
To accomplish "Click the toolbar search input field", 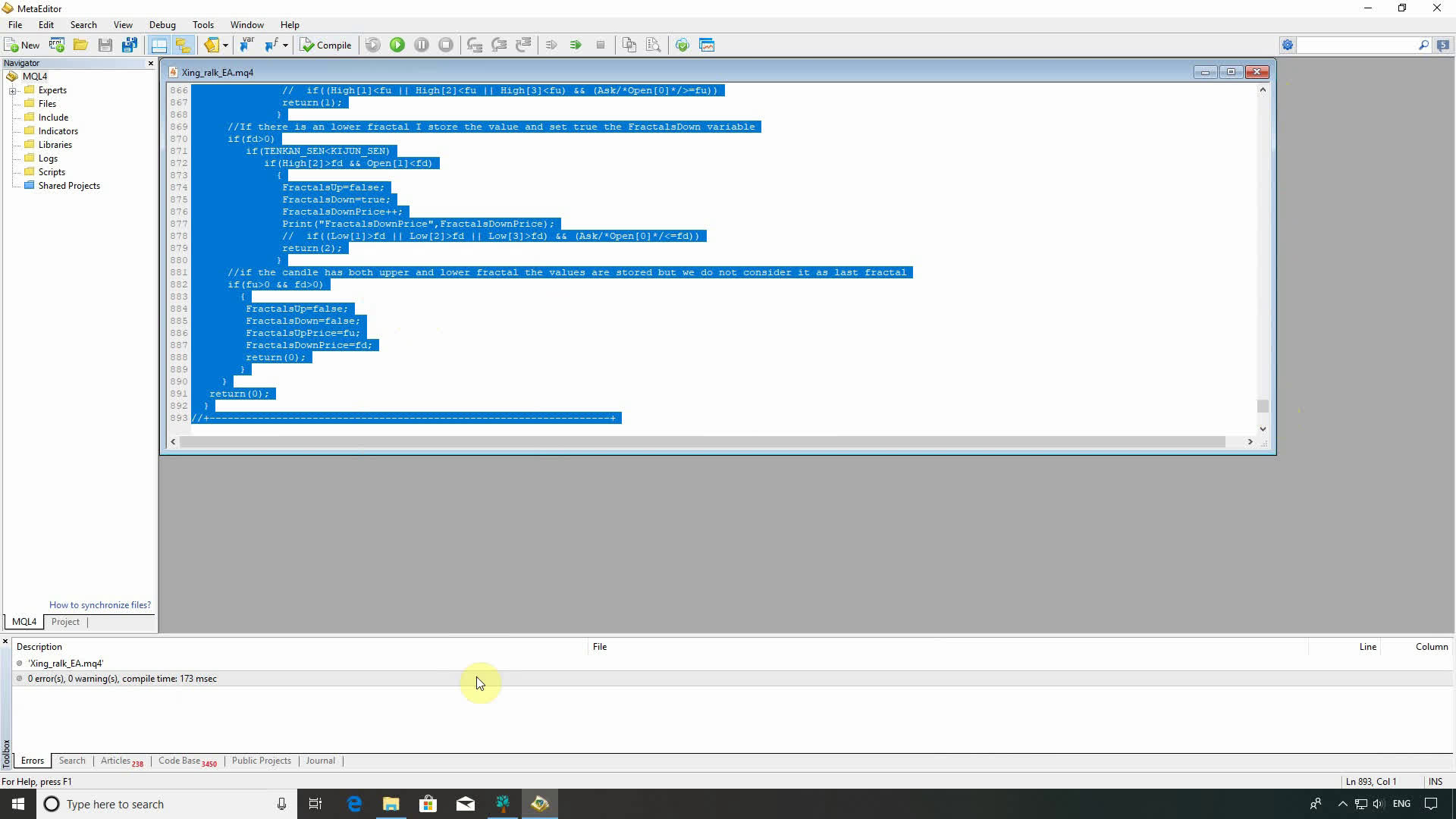I will [x=1355, y=45].
